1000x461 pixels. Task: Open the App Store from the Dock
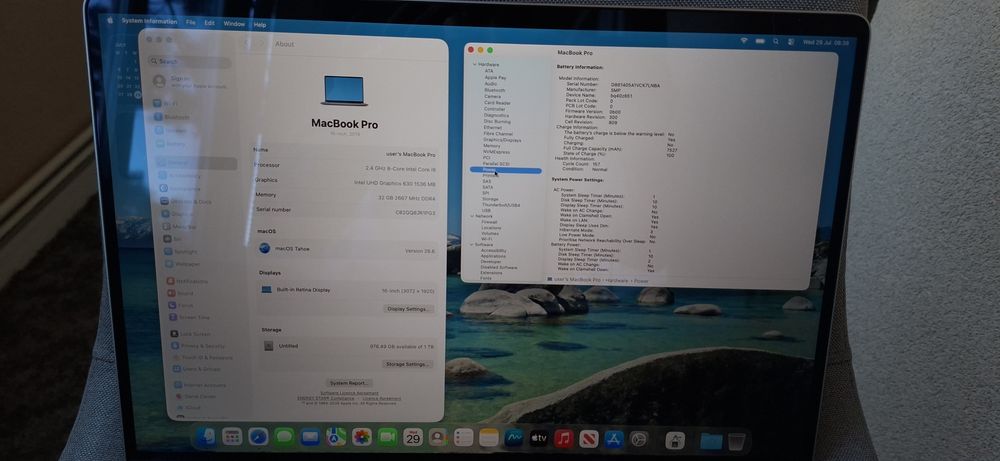(x=614, y=439)
